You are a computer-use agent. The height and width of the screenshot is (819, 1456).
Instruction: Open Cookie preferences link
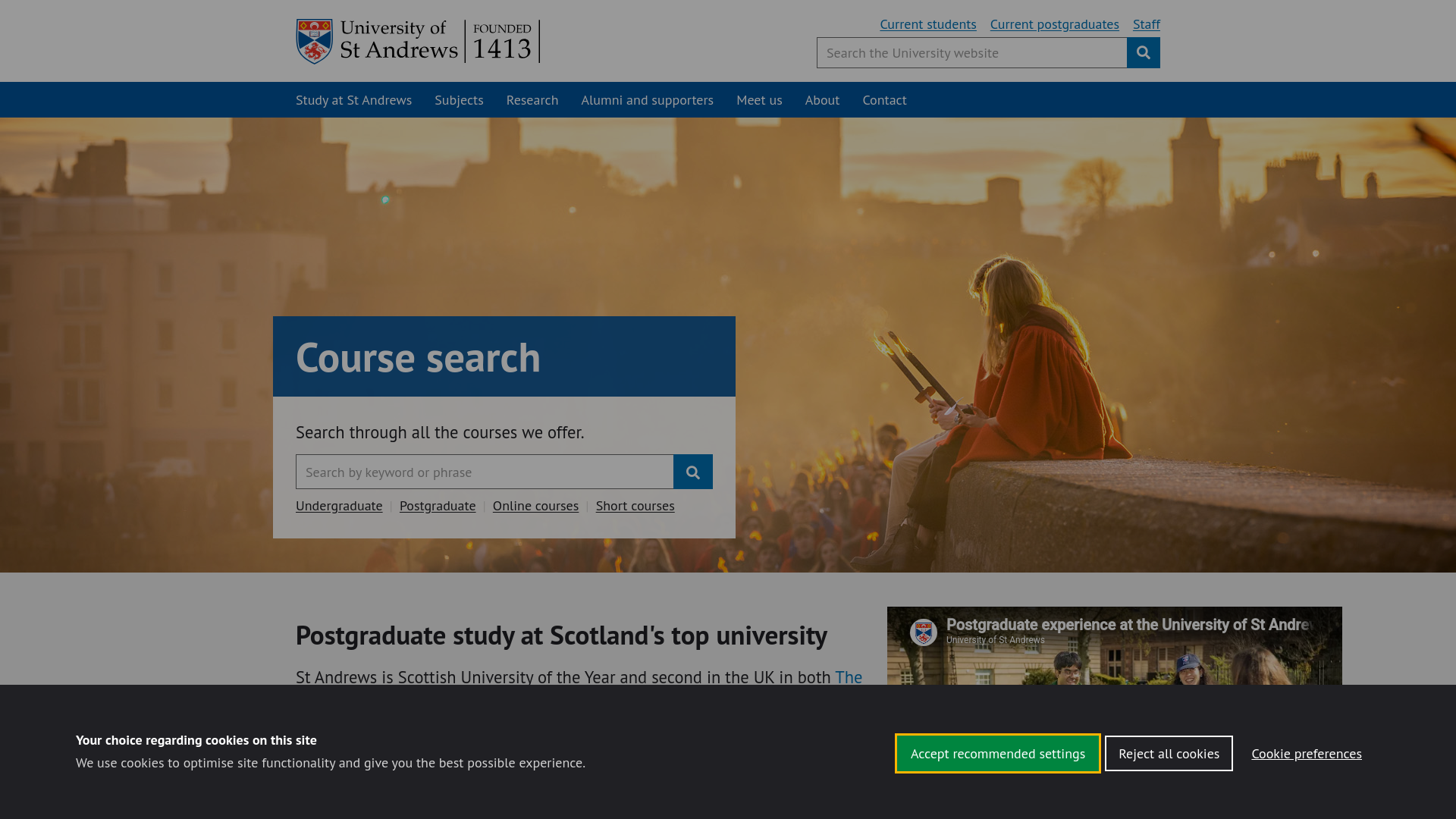coord(1306,754)
